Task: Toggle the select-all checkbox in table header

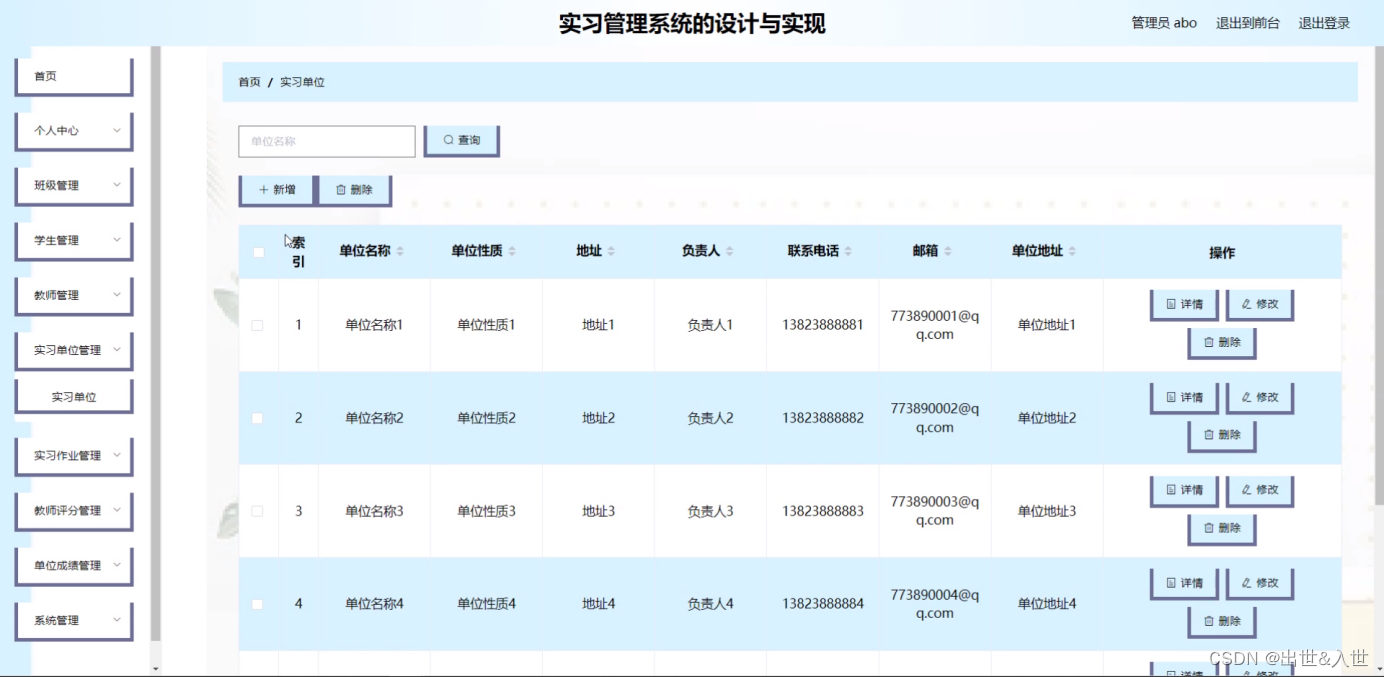Action: [x=258, y=252]
